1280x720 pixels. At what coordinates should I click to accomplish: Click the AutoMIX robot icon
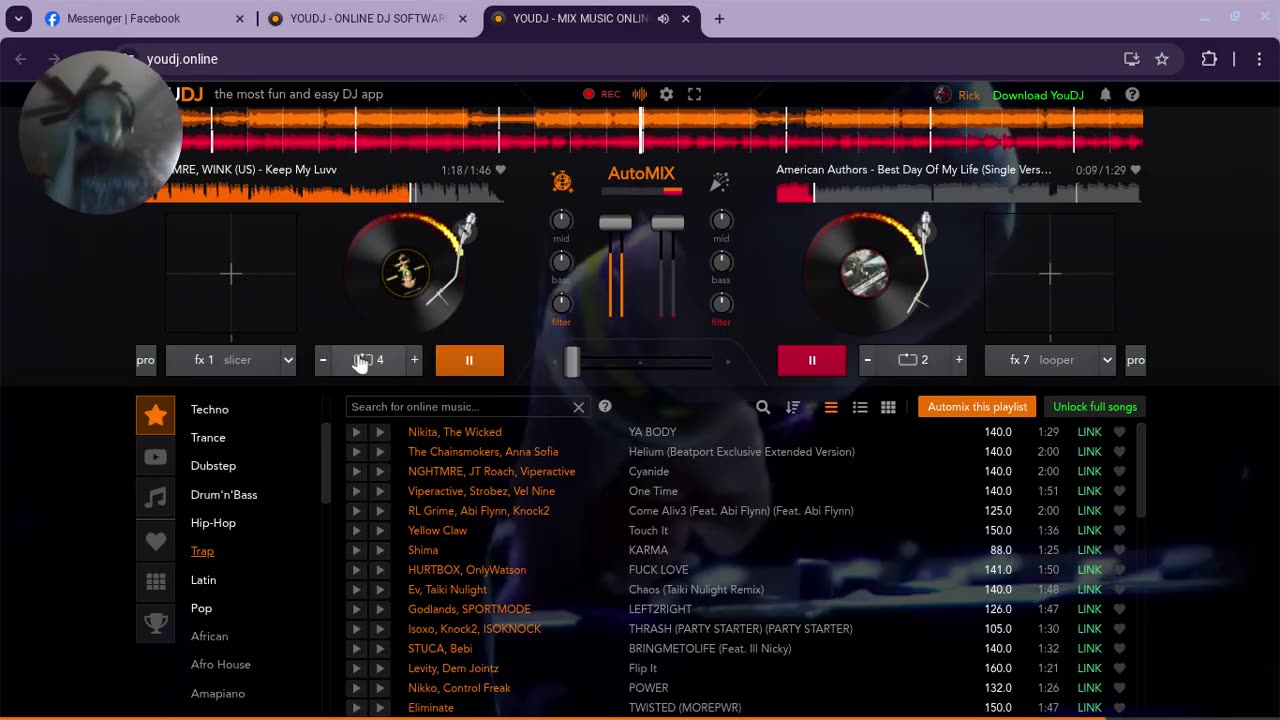(x=562, y=182)
